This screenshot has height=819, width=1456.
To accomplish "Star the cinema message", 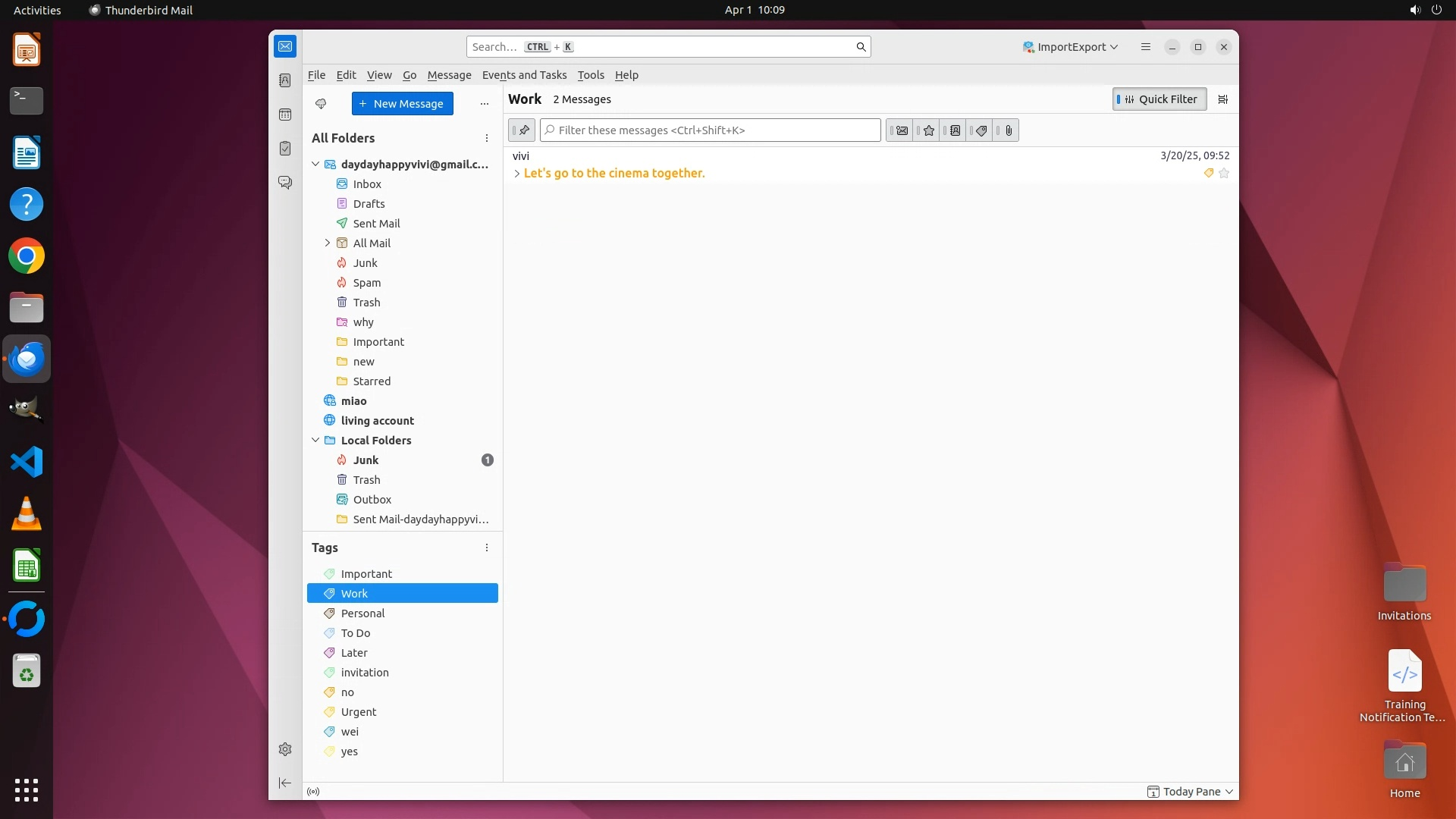I will [x=1224, y=174].
